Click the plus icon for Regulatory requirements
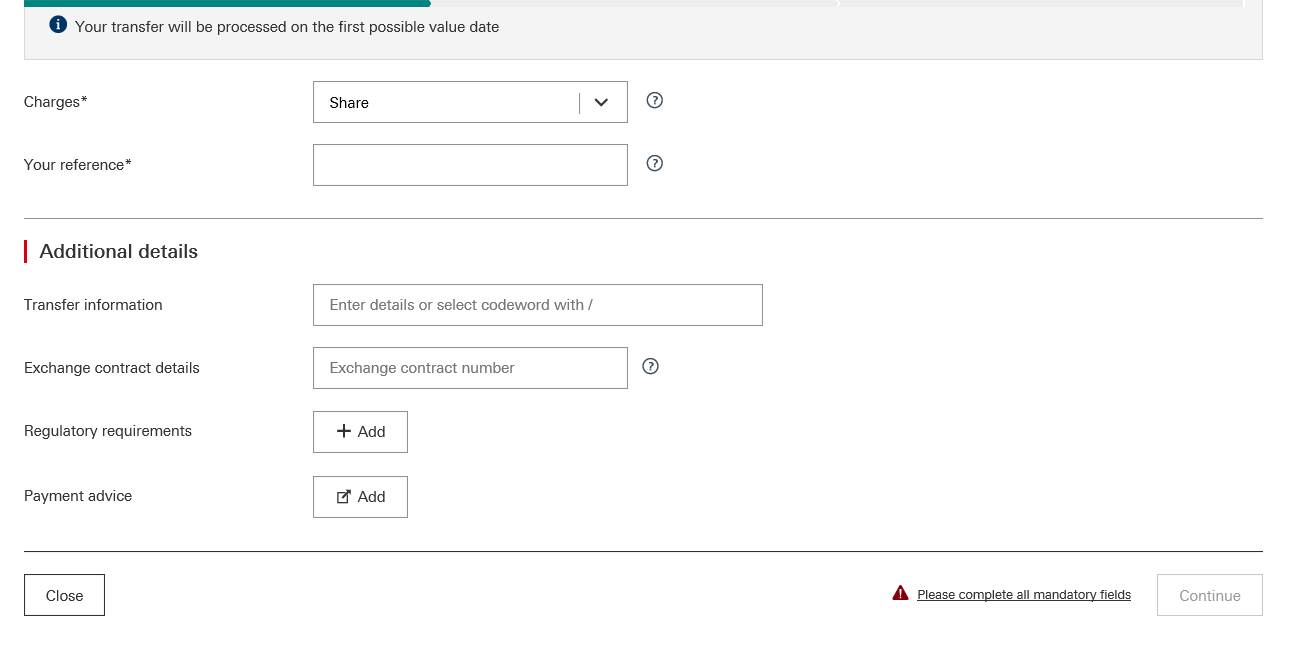 point(343,431)
